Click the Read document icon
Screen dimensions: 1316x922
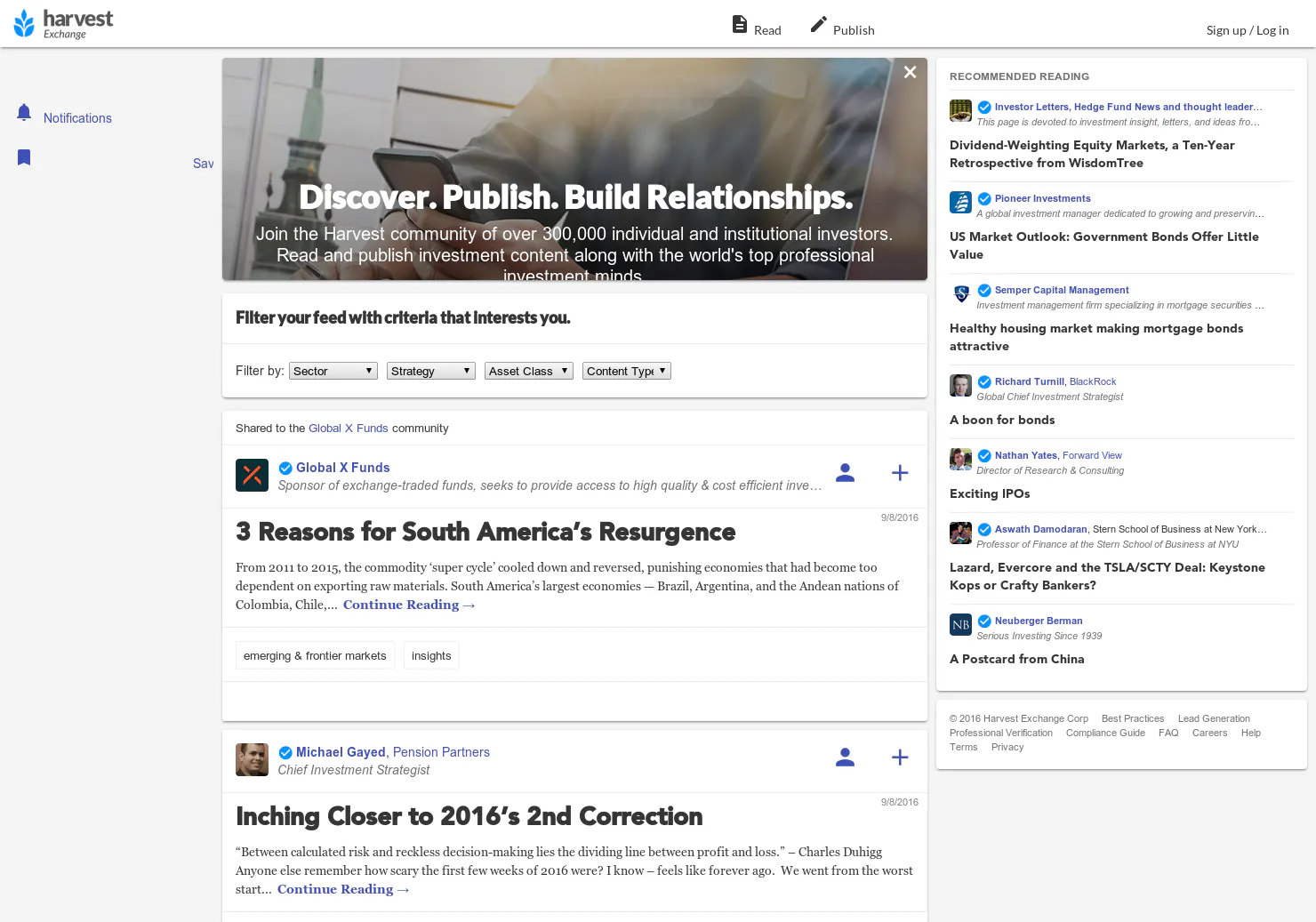[740, 24]
